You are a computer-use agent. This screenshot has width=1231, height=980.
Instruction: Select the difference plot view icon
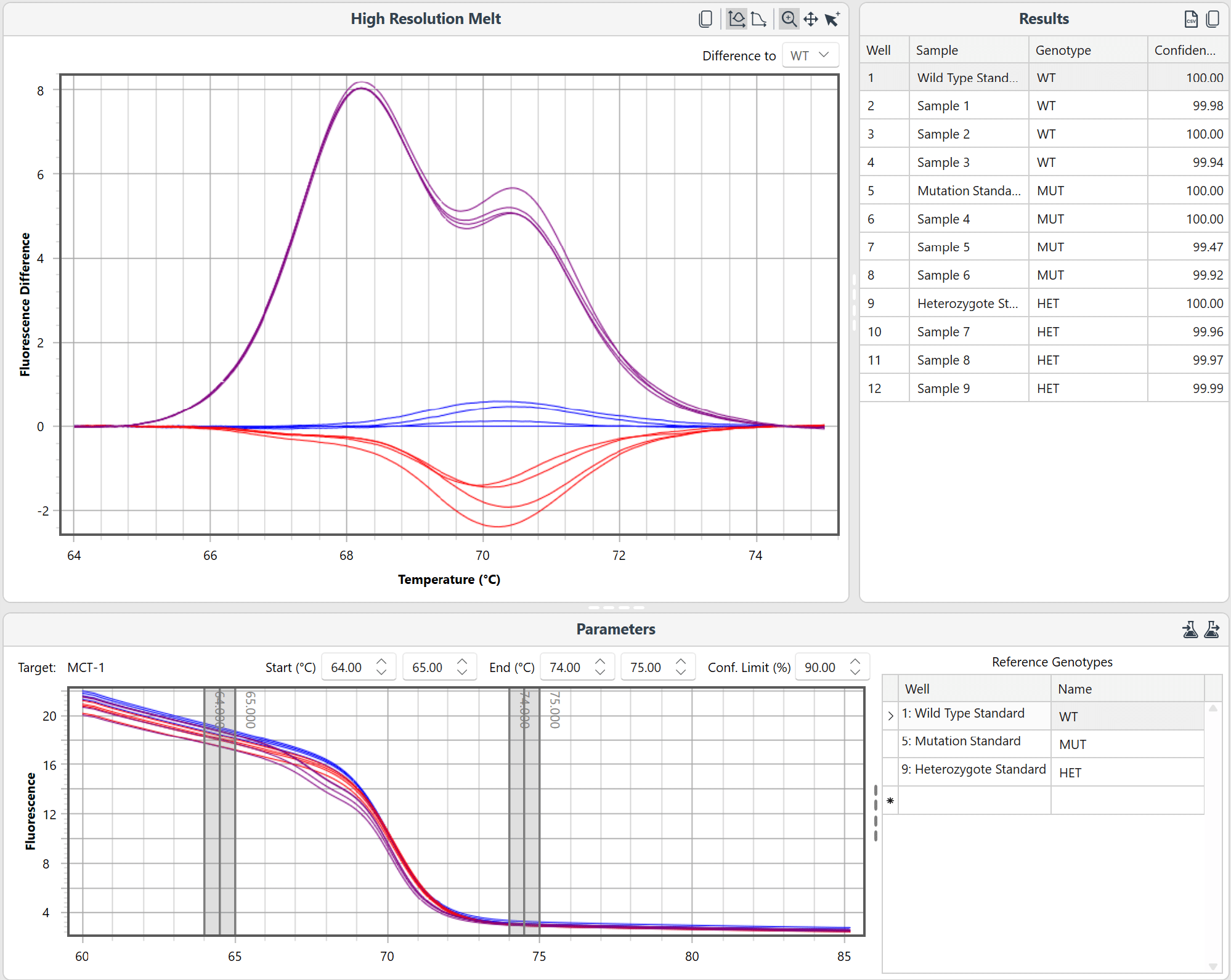(736, 19)
